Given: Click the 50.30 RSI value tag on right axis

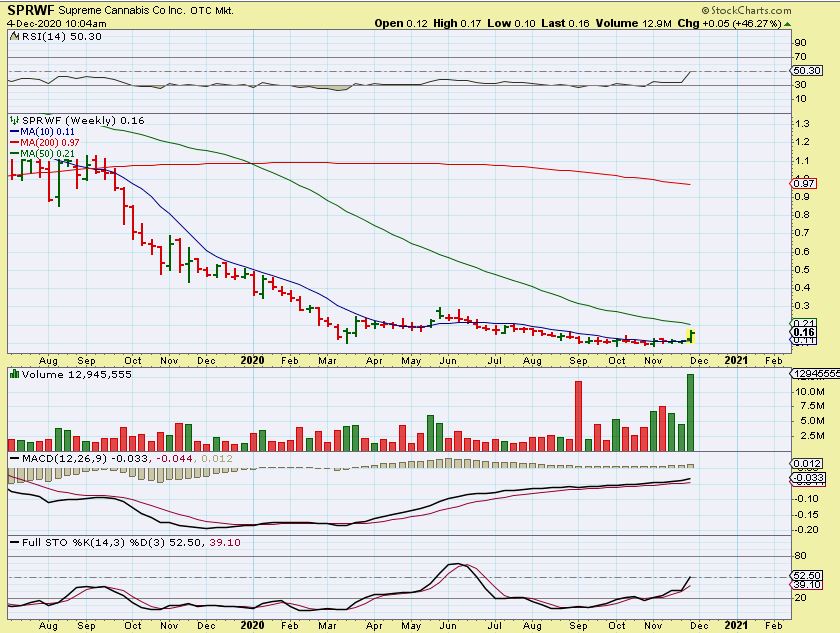Looking at the screenshot, I should (x=807, y=71).
